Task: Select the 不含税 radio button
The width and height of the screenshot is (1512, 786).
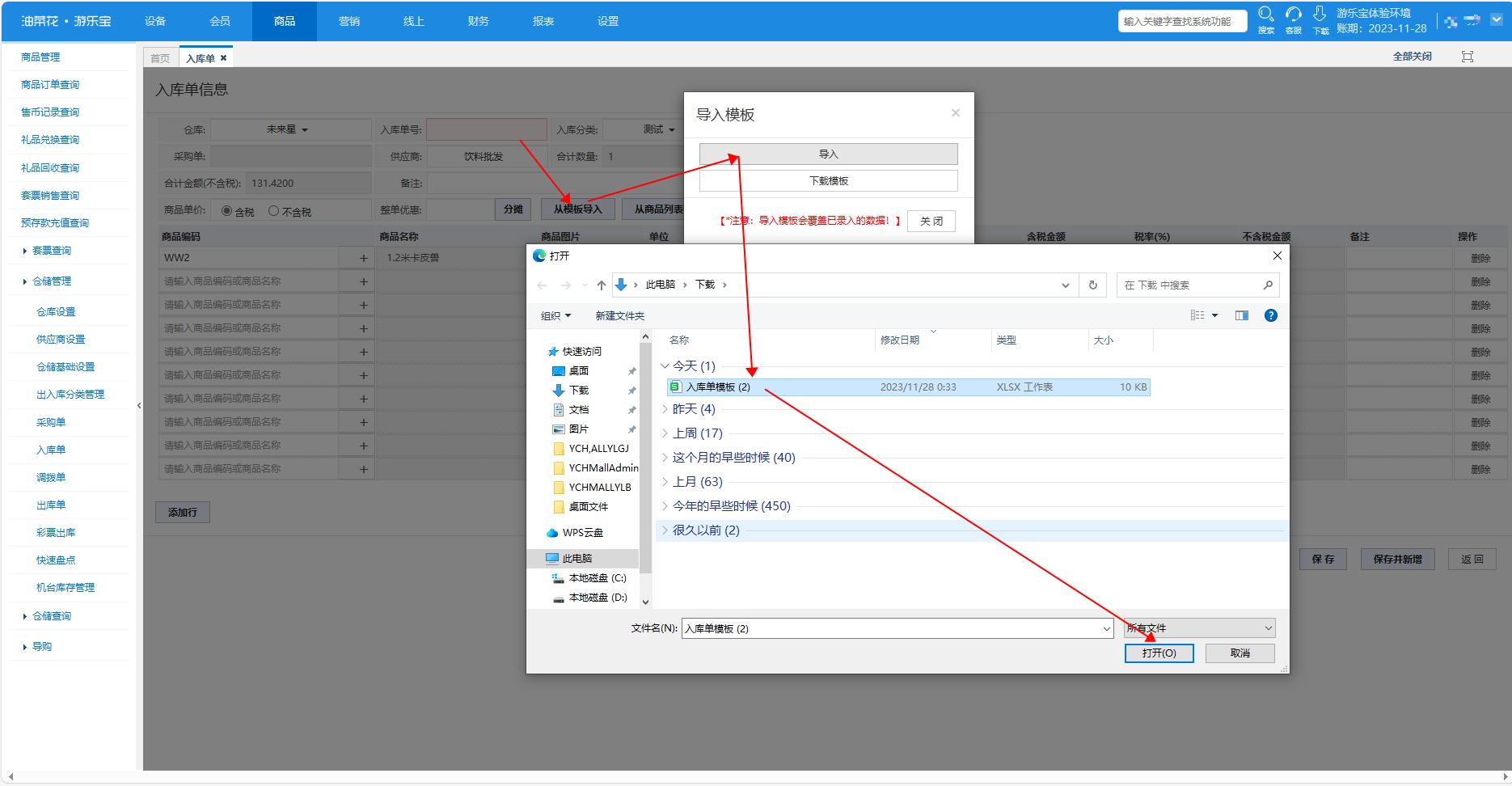Action: (273, 210)
